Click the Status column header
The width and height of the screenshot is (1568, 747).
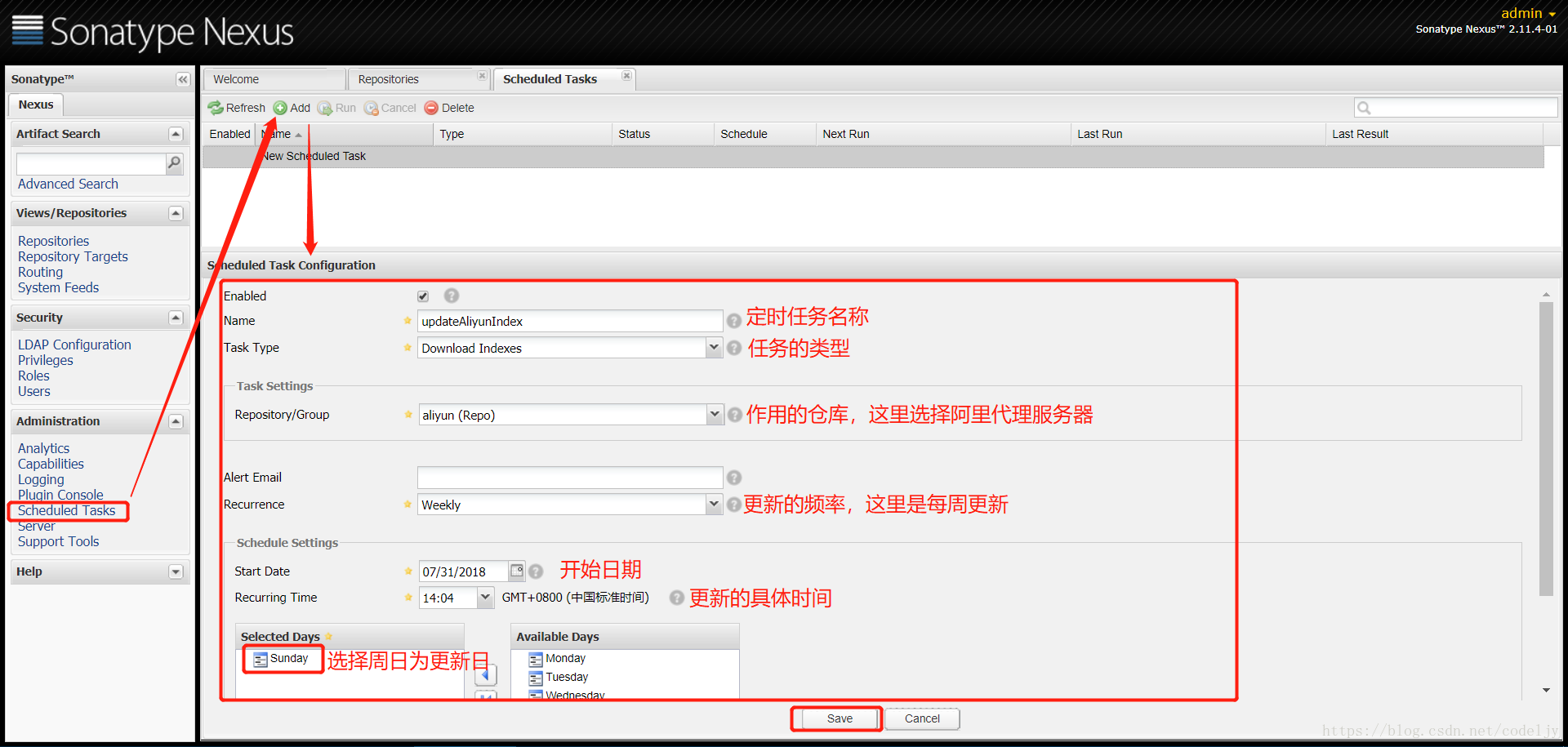coord(663,134)
